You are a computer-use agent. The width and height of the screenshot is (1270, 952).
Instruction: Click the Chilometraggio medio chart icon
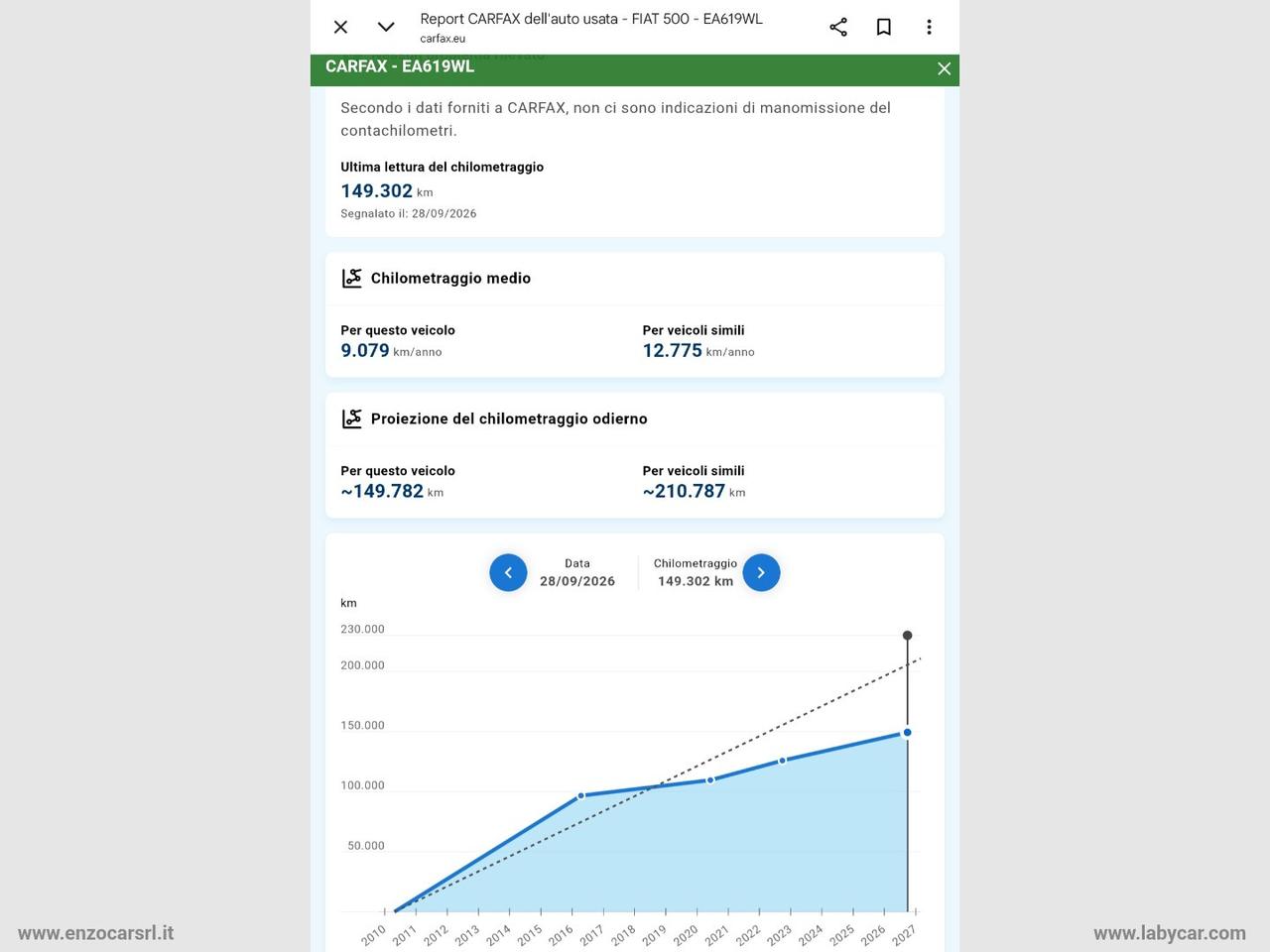tap(351, 279)
